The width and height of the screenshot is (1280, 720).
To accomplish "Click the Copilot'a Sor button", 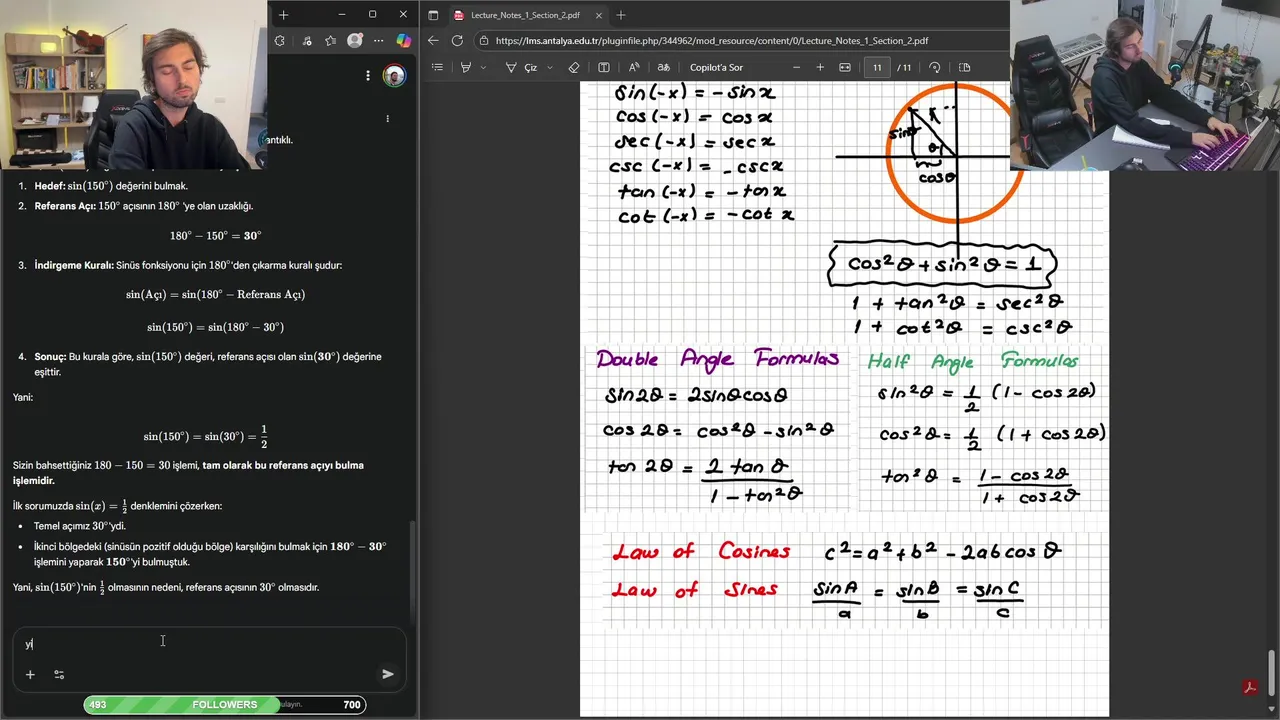I will [x=716, y=67].
